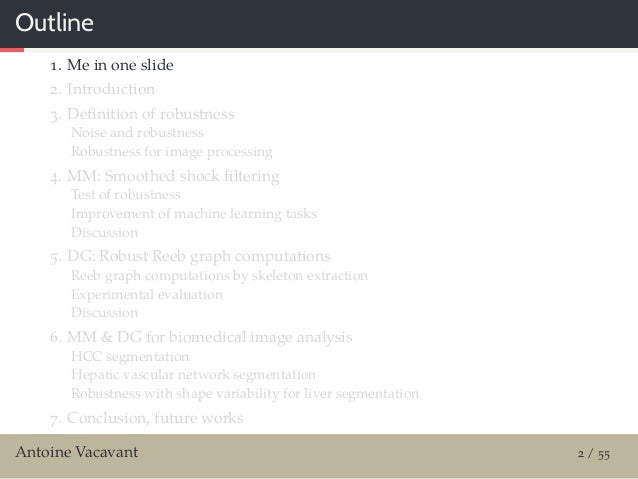Open 'MM: Smoothed shock filtering' section

point(165,176)
